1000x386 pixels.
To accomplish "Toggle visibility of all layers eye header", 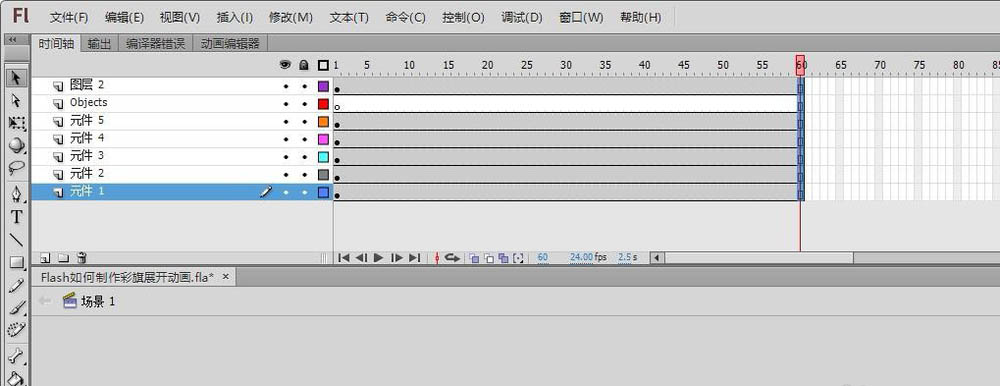I will [x=286, y=65].
